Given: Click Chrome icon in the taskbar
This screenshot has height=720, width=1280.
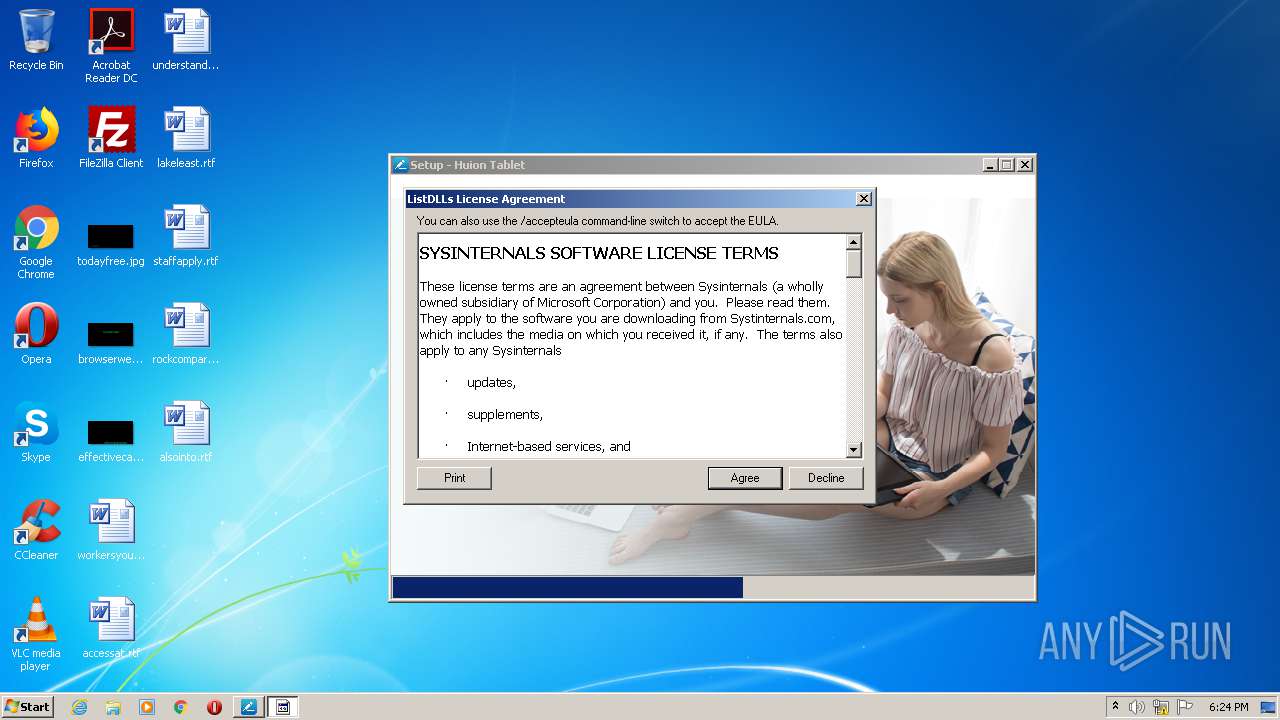Looking at the screenshot, I should [181, 707].
